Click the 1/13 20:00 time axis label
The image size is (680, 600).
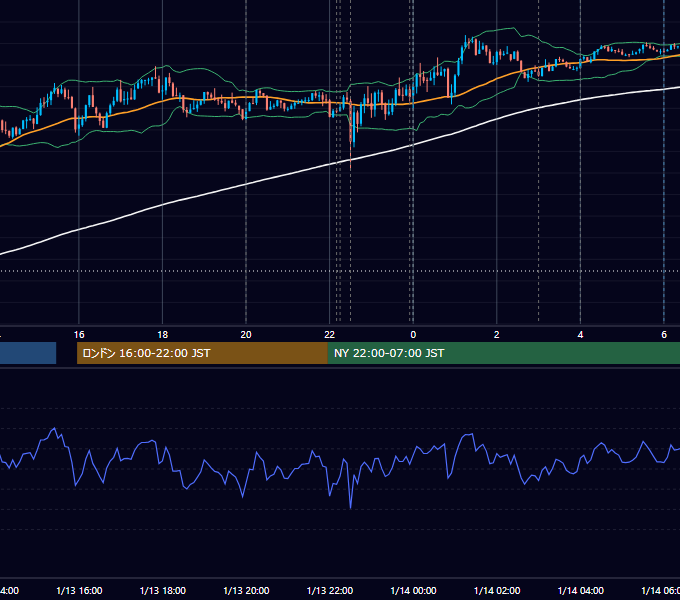tap(246, 590)
